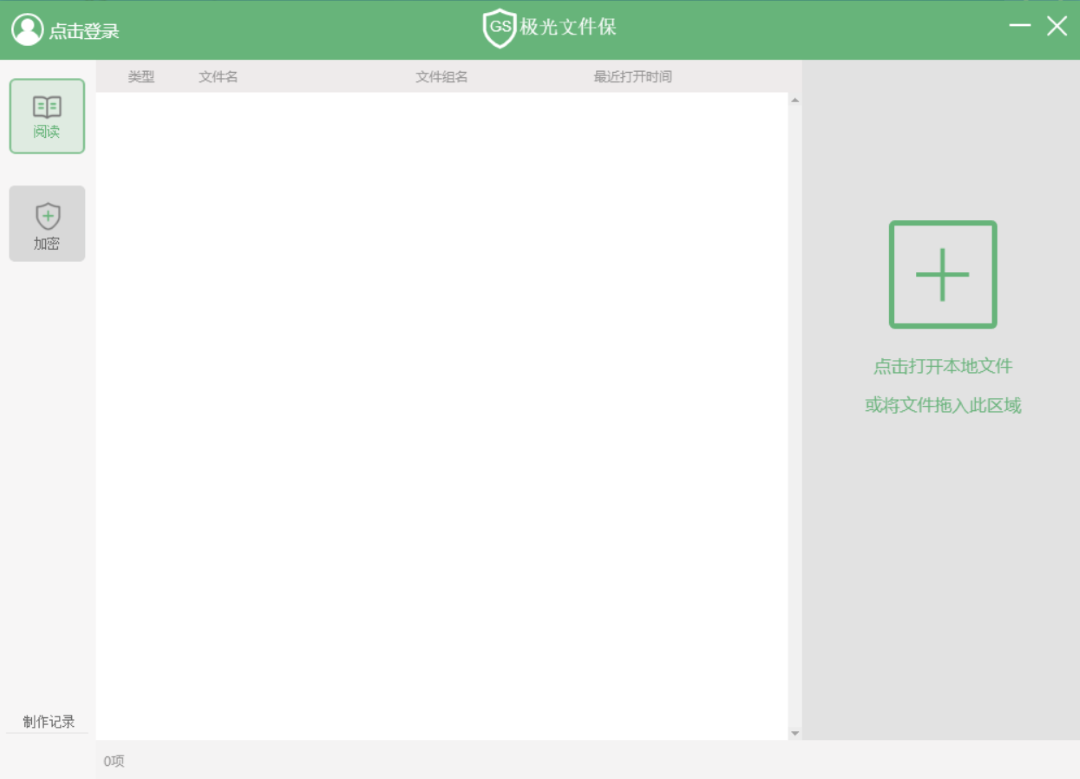This screenshot has height=779, width=1080.
Task: Switch to the 加密 encryption tab
Action: point(47,224)
